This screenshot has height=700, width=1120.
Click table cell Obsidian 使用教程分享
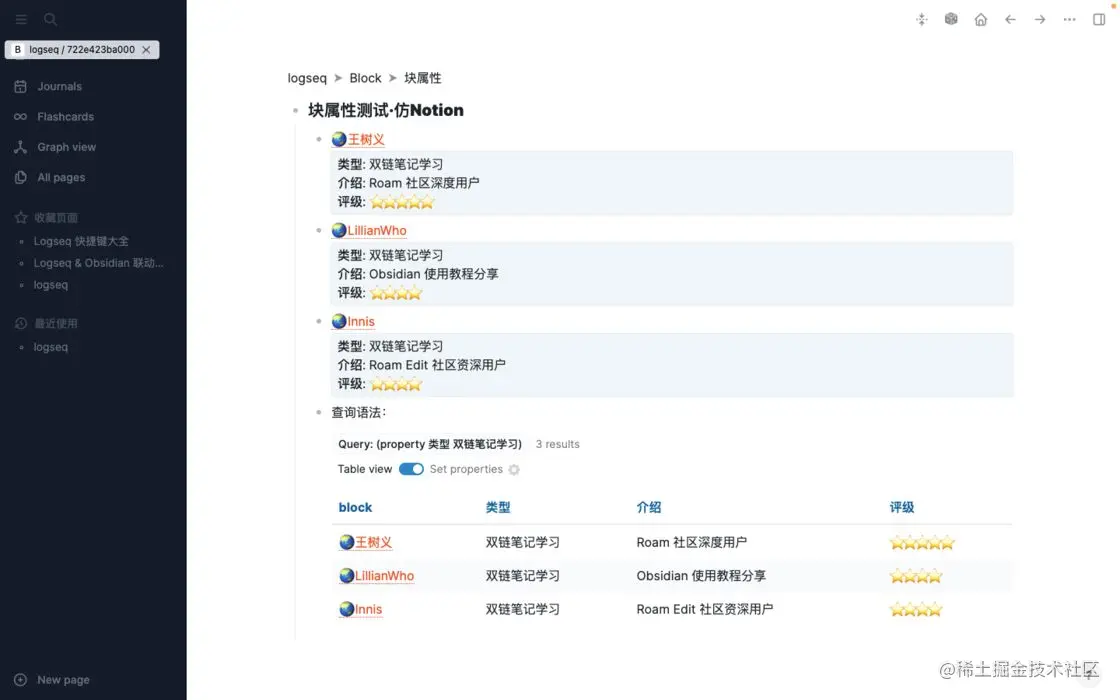pyautogui.click(x=701, y=576)
